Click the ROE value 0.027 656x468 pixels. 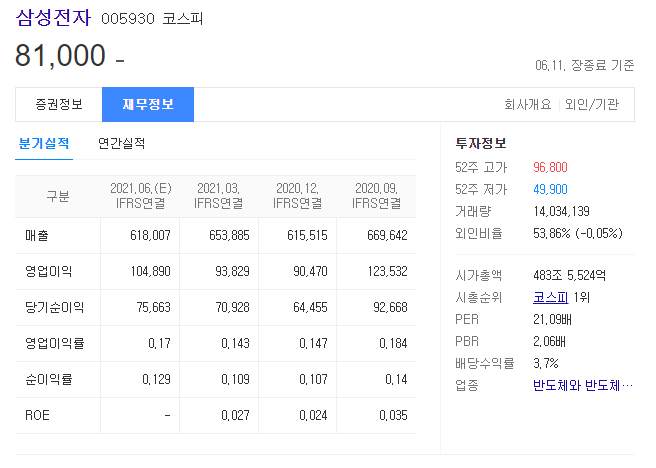tap(236, 415)
